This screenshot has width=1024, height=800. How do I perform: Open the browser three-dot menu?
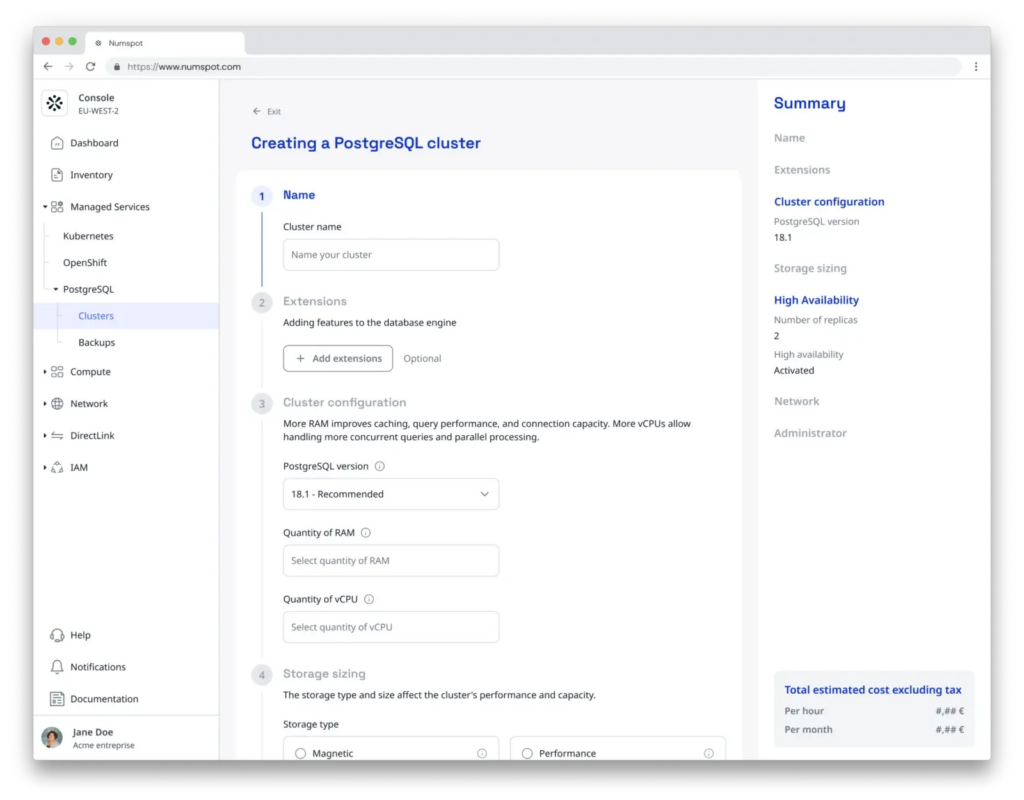pos(976,67)
